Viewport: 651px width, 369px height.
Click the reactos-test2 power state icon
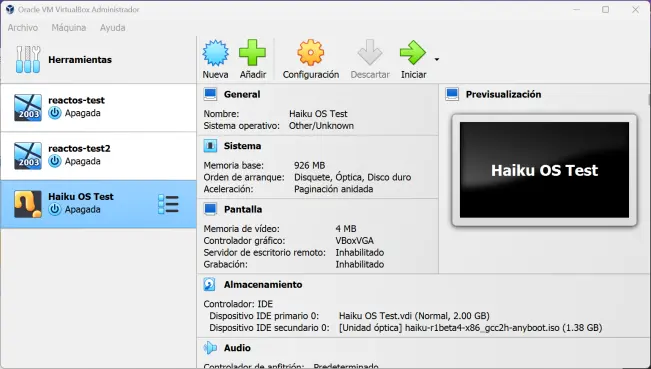tap(54, 161)
